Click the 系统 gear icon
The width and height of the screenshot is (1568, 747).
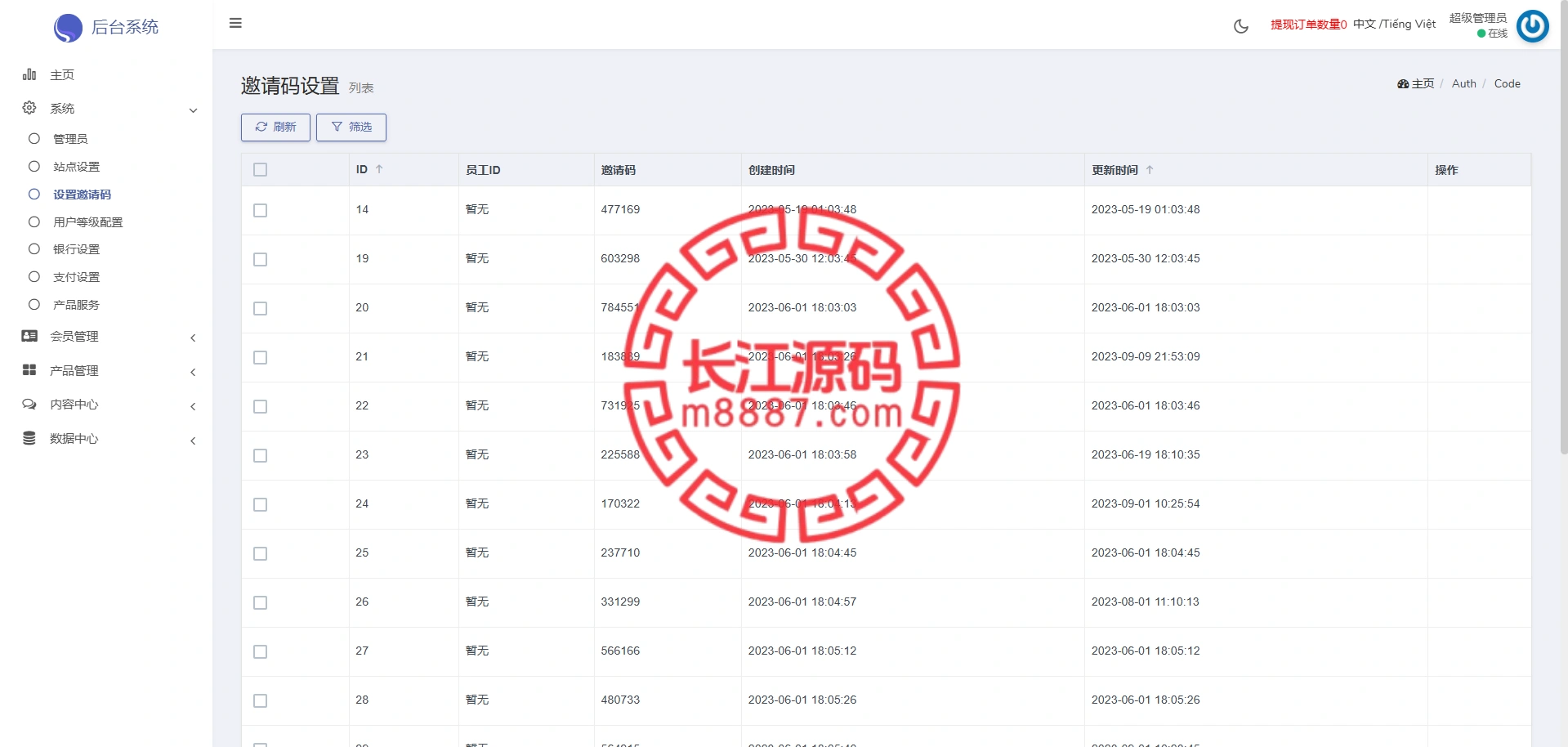(x=29, y=108)
